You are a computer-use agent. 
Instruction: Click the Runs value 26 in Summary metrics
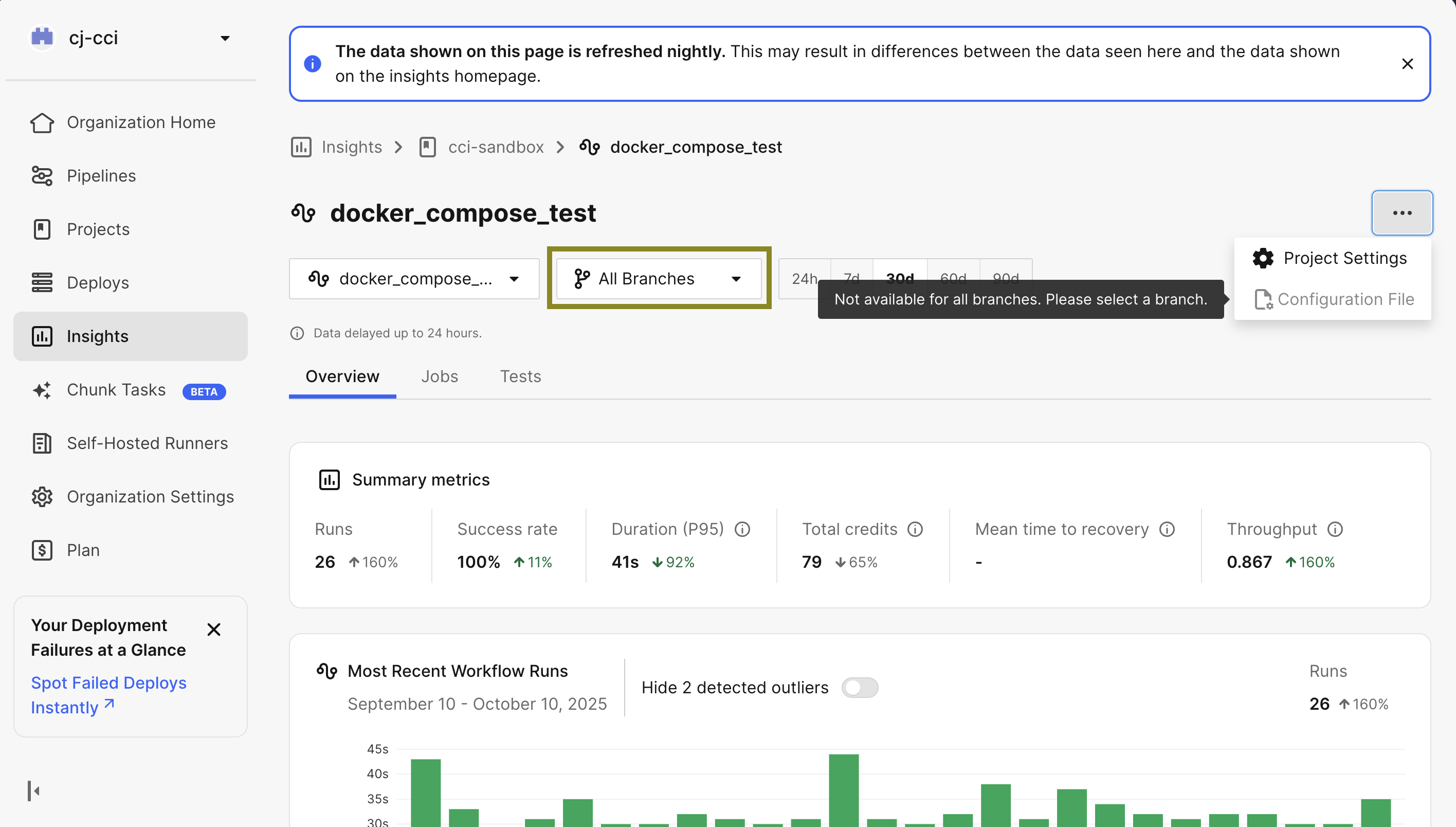325,562
